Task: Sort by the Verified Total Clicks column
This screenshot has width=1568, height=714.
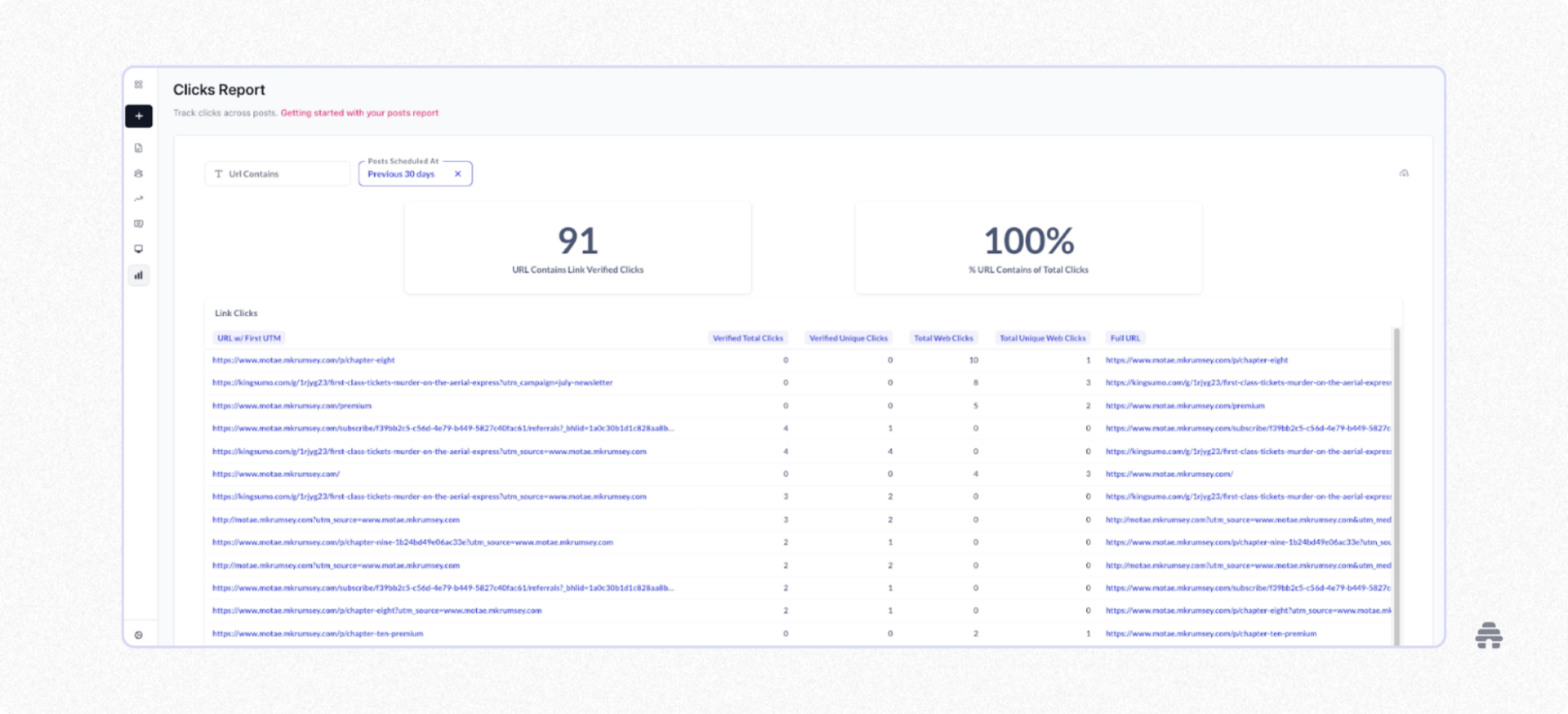Action: click(748, 338)
